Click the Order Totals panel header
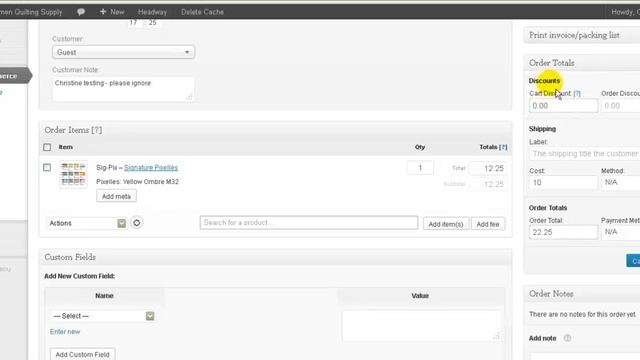The image size is (640, 360). pyautogui.click(x=582, y=63)
